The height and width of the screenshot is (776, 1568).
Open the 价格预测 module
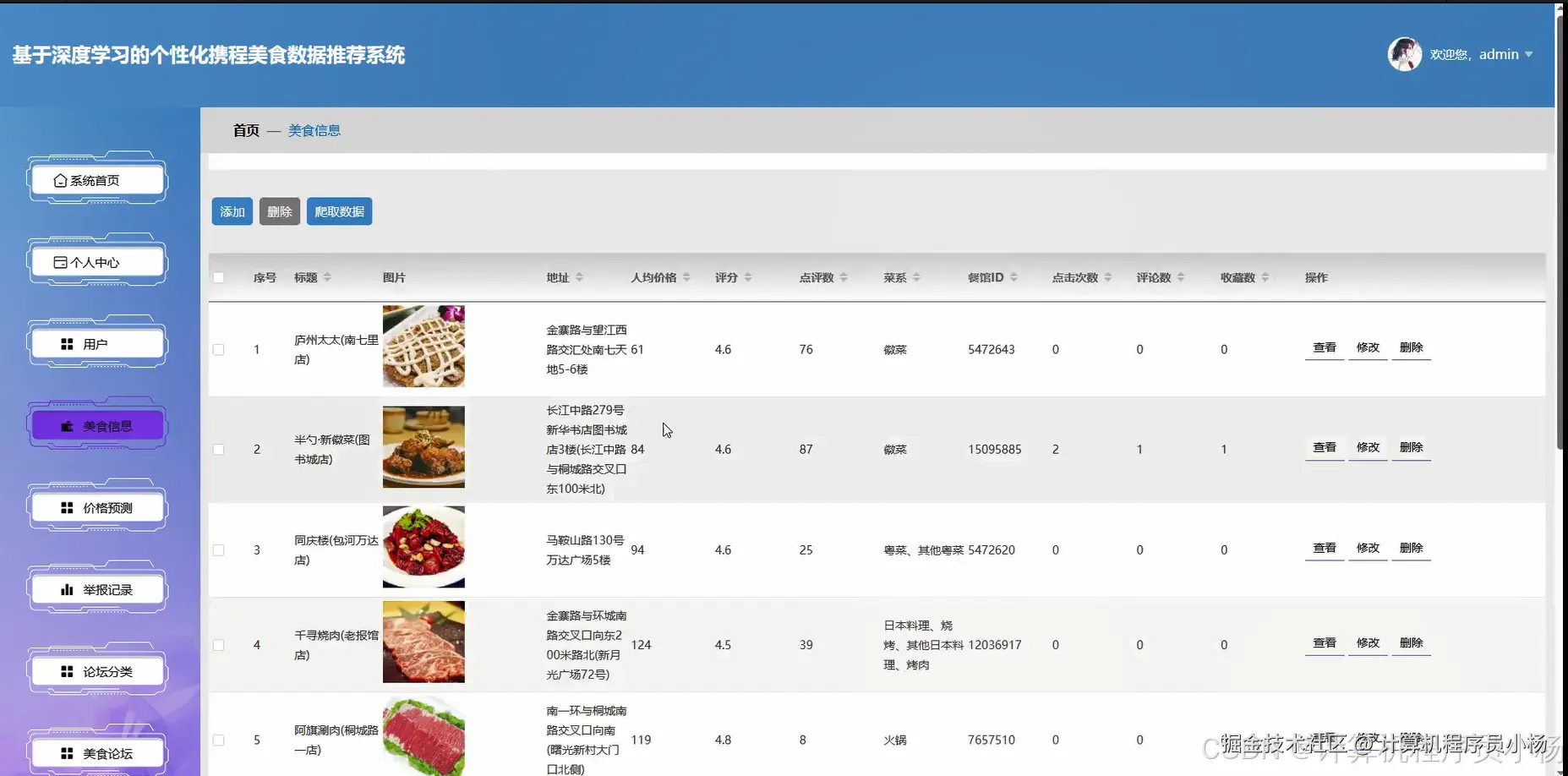96,507
